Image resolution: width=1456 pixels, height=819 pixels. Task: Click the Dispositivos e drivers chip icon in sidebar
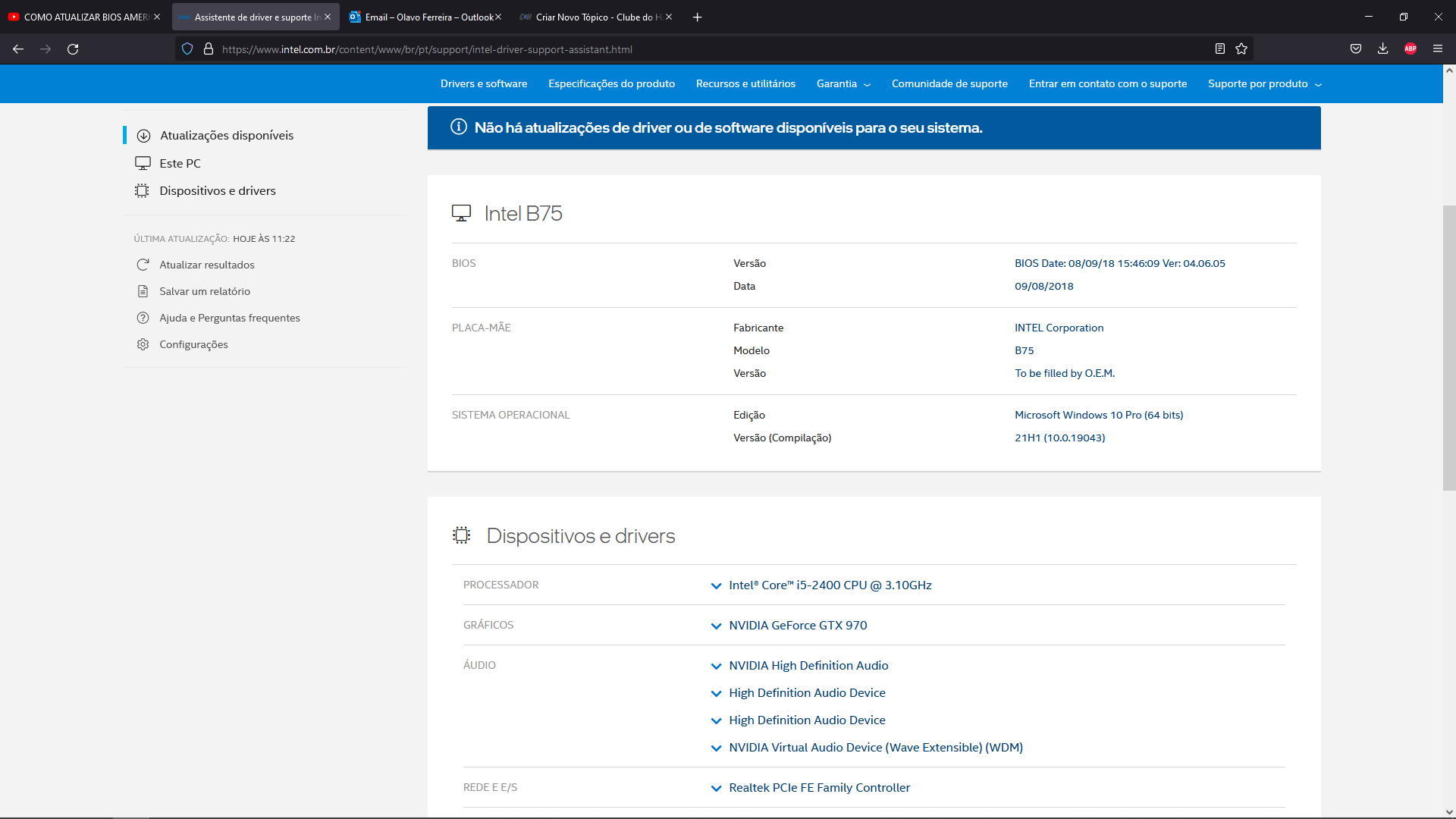(142, 191)
